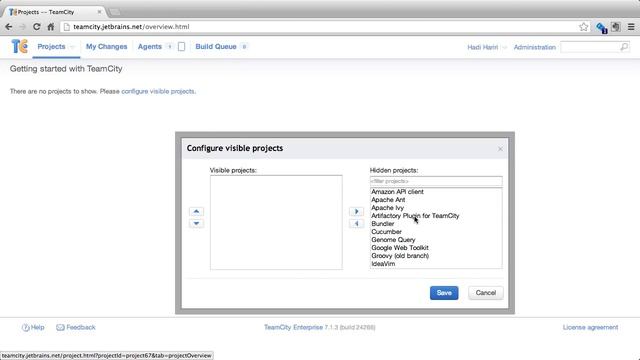Screen dimensions: 640x360
Task: Open the Feedback link in footer
Action: (x=76, y=327)
